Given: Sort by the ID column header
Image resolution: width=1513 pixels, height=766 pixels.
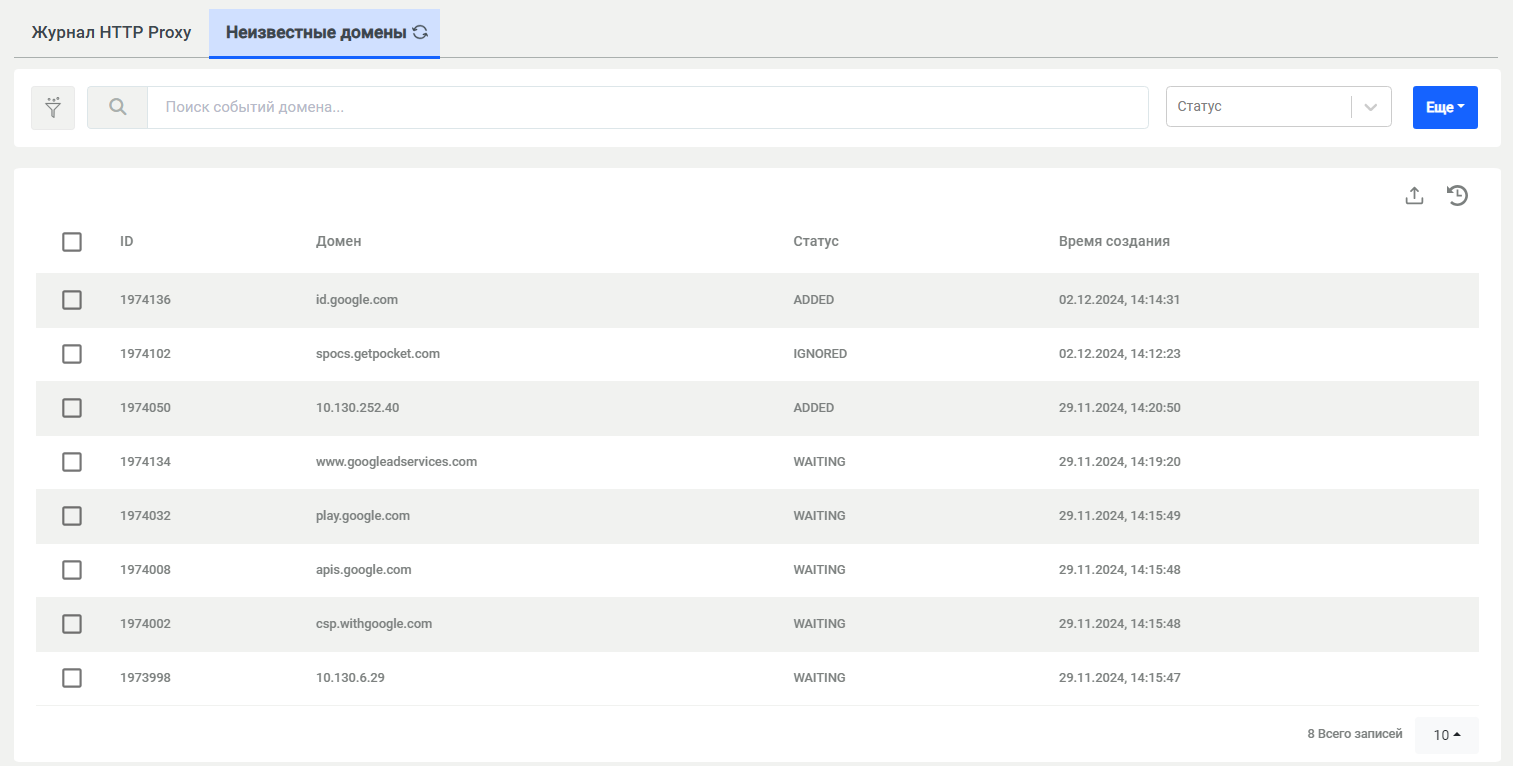Looking at the screenshot, I should coord(127,241).
